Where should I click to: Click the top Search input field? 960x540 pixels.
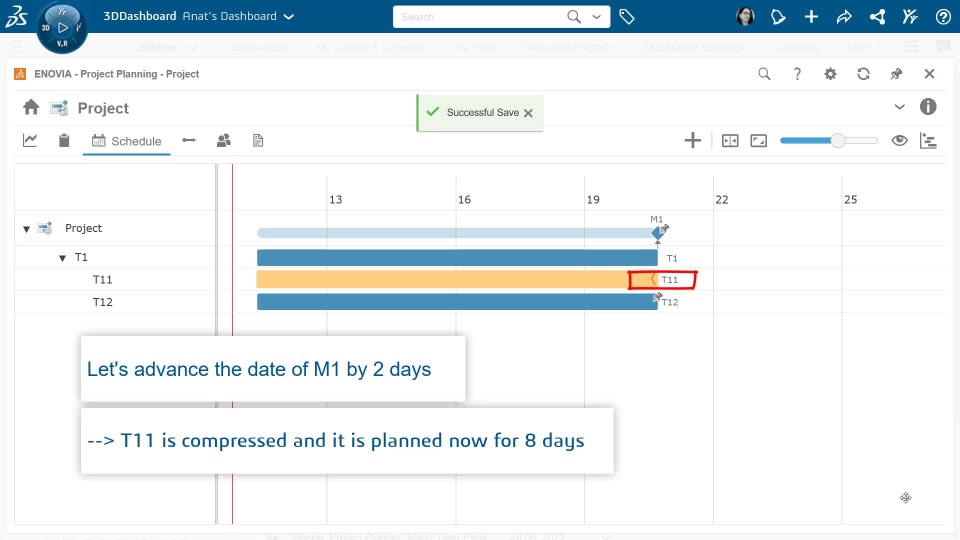click(x=480, y=17)
